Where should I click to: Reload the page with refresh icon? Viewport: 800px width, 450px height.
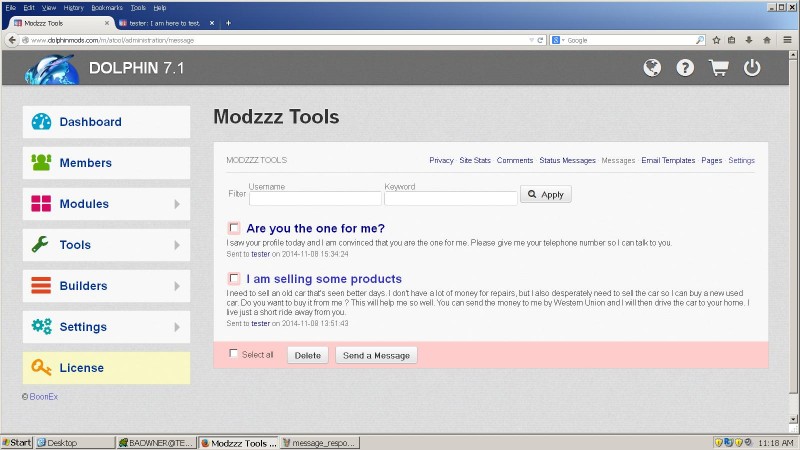click(x=540, y=40)
